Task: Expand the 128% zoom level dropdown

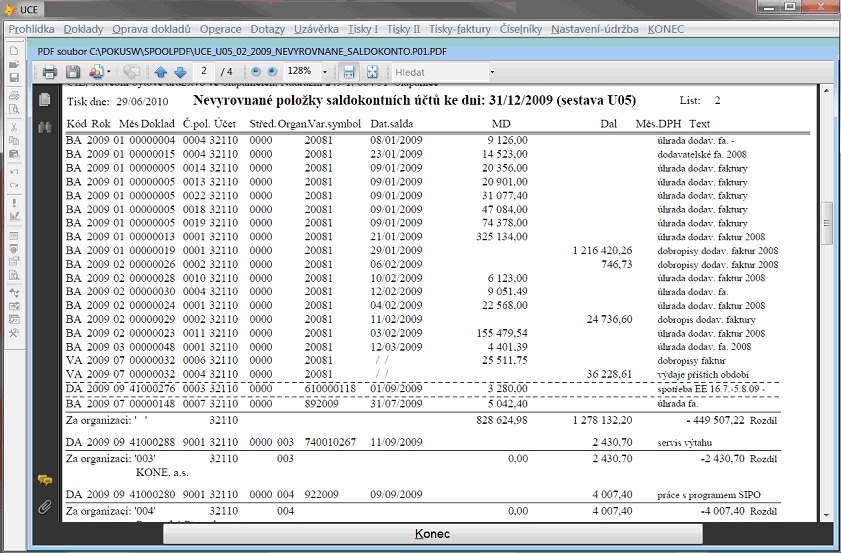Action: point(326,72)
